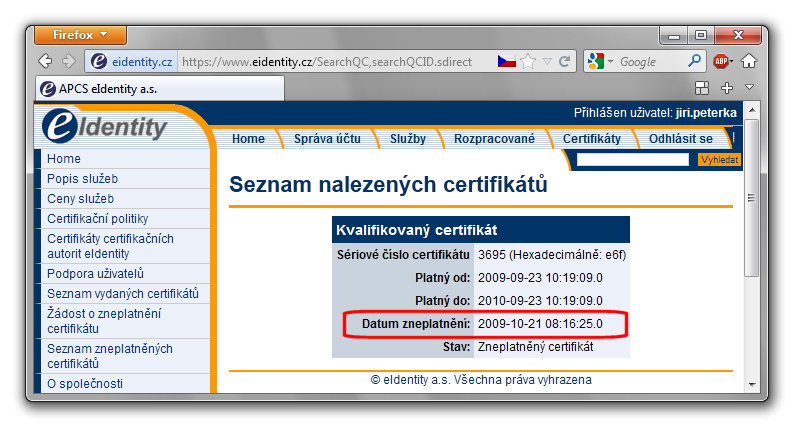Screen dimensions: 799x430
Task: Open the Adblock Plus ABP icon
Action: click(x=722, y=62)
